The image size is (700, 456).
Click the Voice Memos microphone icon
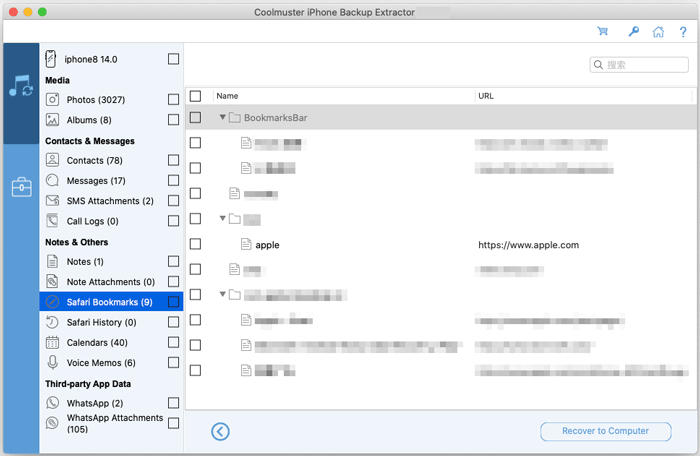[53, 363]
